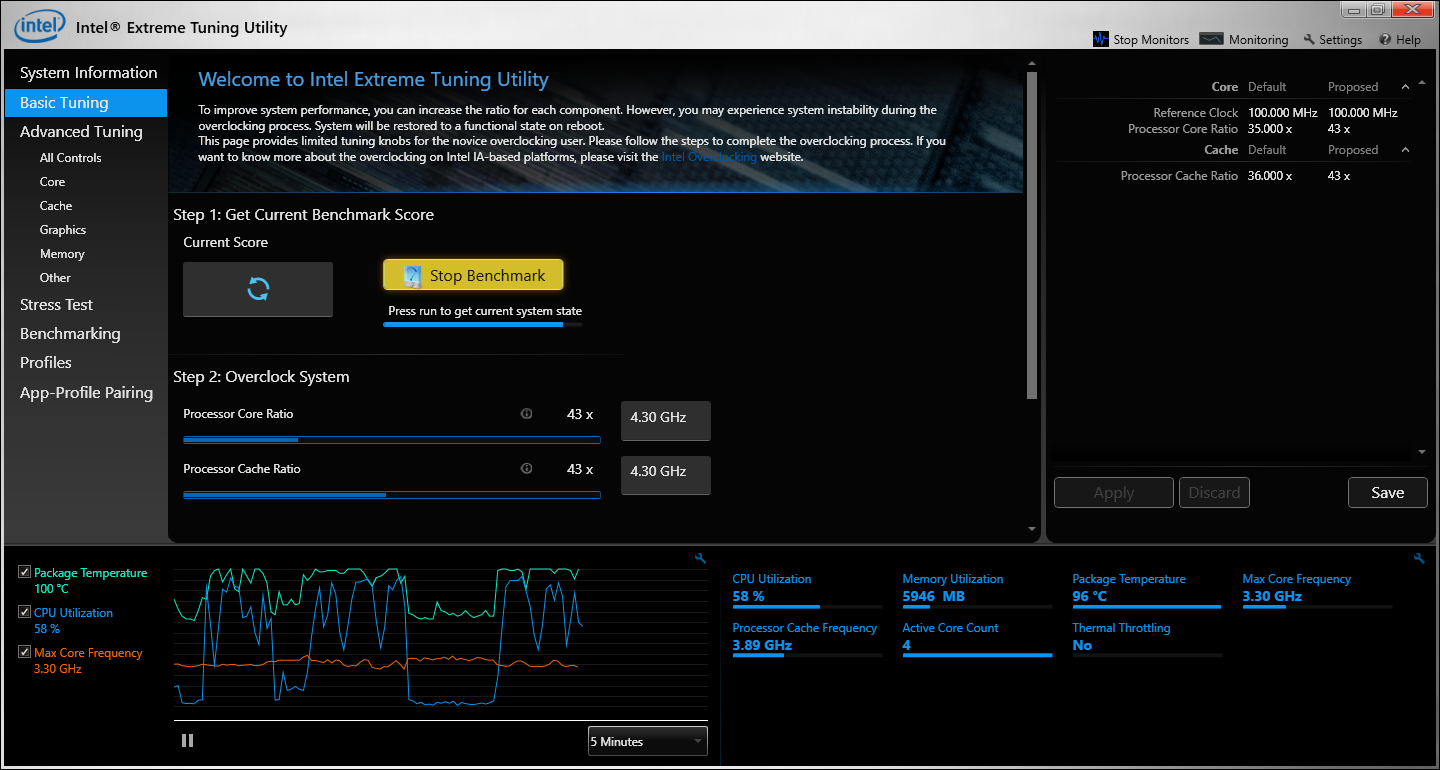Screen dimensions: 1440x770
Task: Click the info icon beside Processor Cache Ratio
Action: [526, 468]
